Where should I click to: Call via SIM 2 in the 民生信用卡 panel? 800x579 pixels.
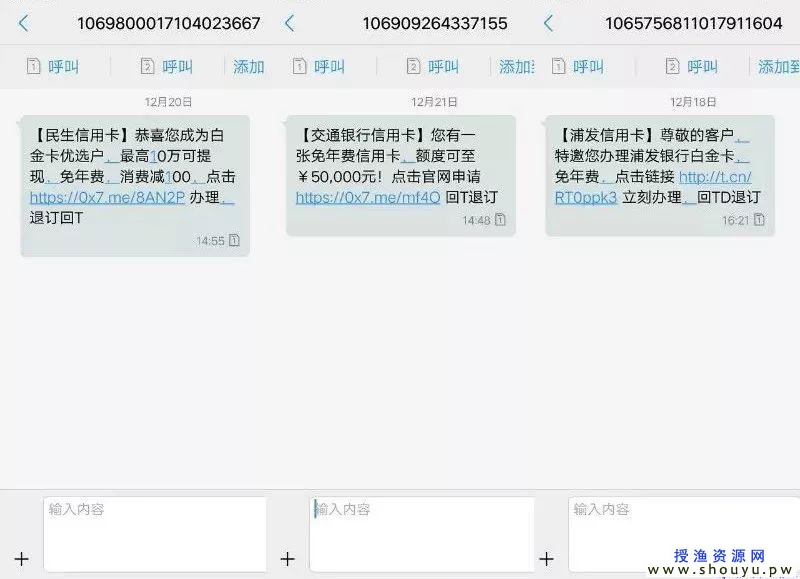point(167,66)
